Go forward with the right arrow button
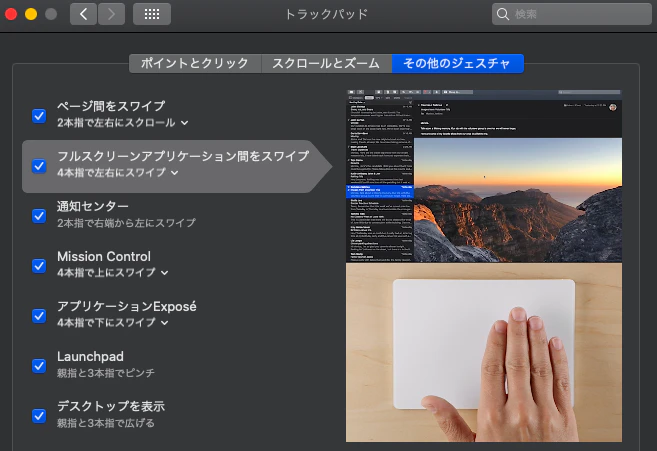Image resolution: width=657 pixels, height=451 pixels. (111, 14)
